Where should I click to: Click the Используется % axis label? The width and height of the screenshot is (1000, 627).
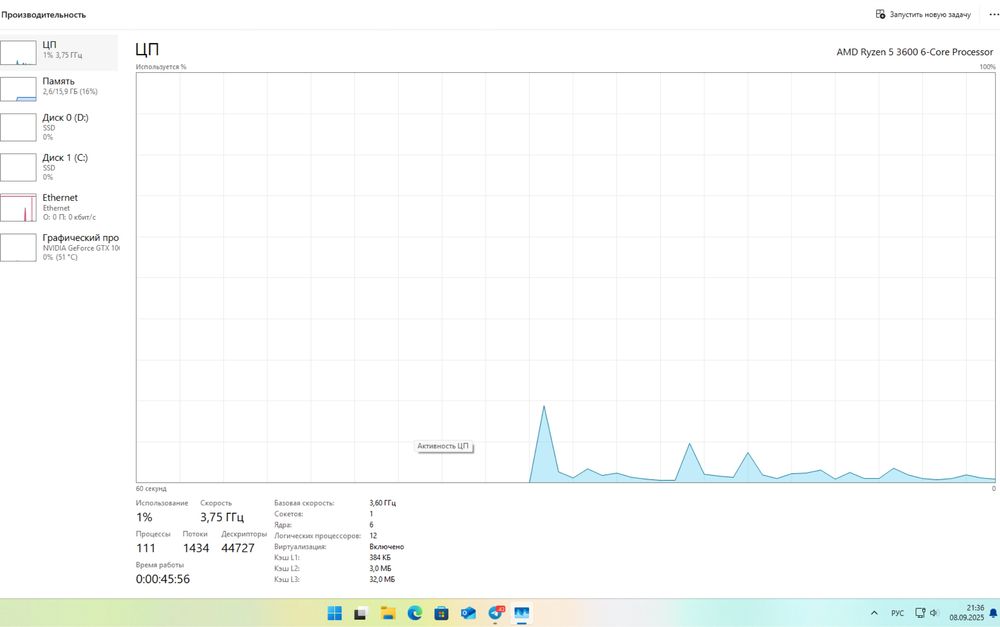[x=161, y=66]
